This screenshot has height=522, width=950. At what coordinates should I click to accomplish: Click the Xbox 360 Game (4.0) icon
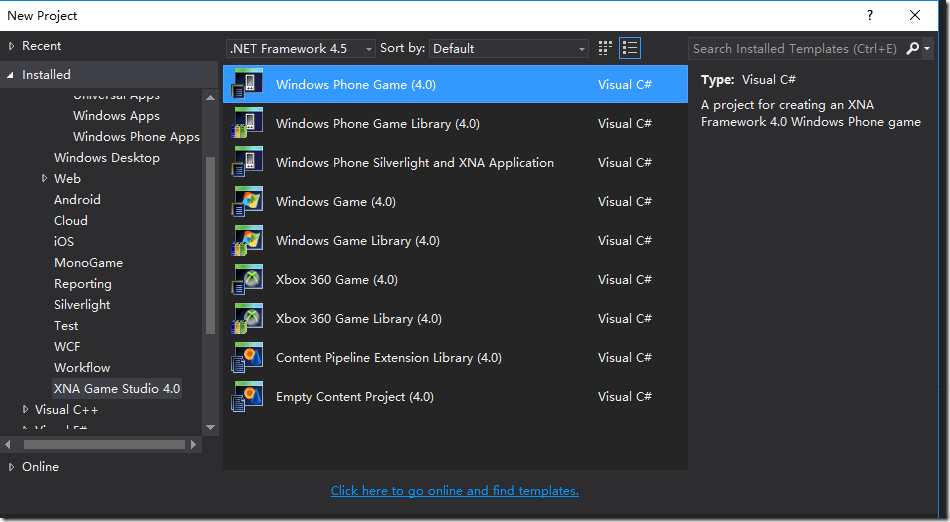click(x=247, y=279)
